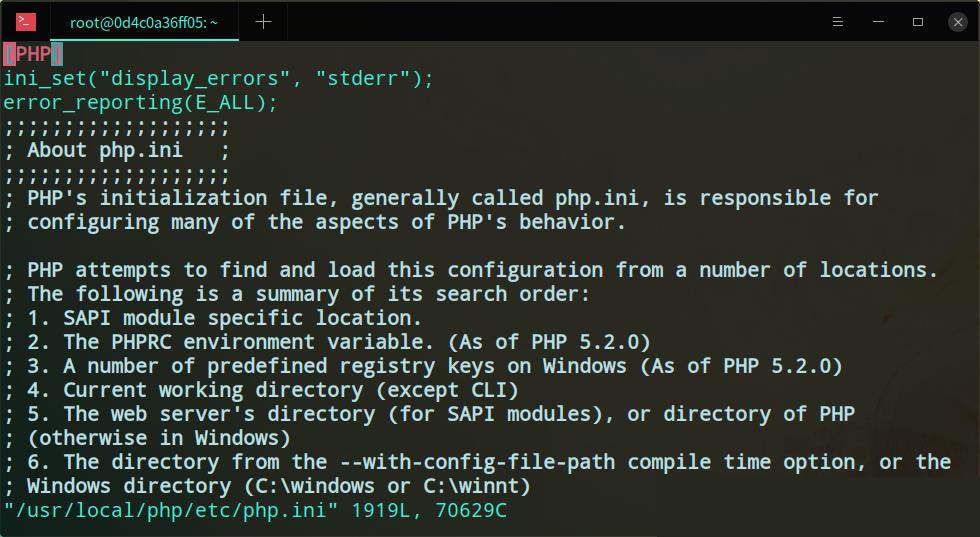Image resolution: width=980 pixels, height=537 pixels.
Task: Select the root@0d4c0a36ff05 tab
Action: (143, 21)
